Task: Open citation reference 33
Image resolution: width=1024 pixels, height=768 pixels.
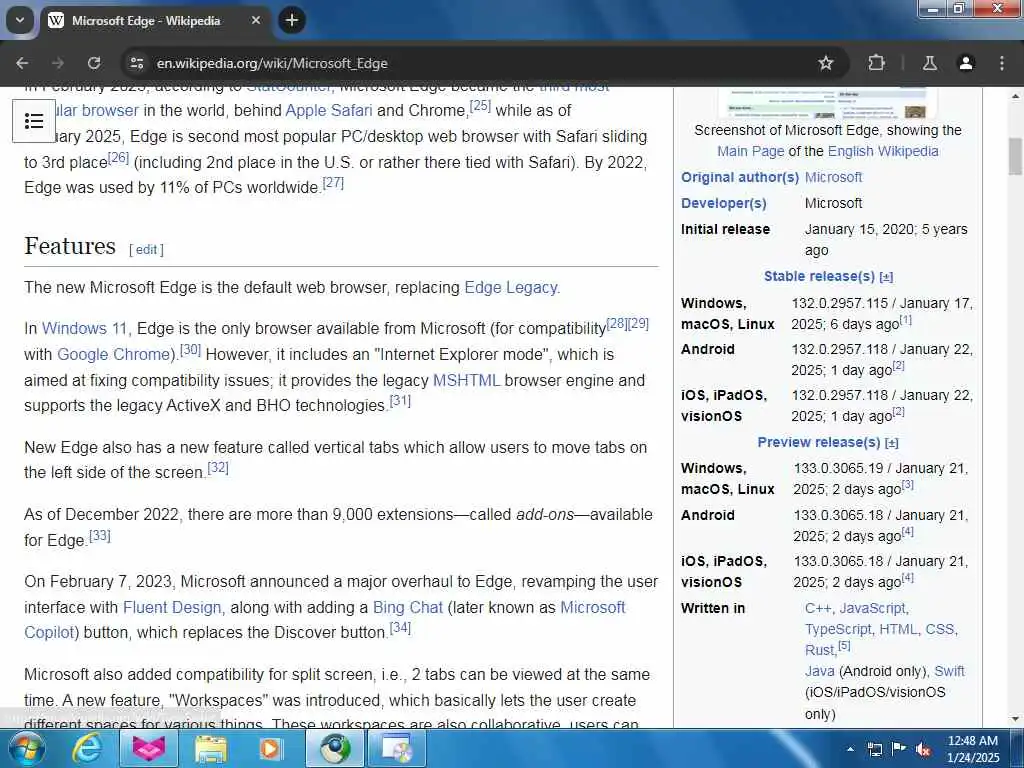Action: point(100,536)
